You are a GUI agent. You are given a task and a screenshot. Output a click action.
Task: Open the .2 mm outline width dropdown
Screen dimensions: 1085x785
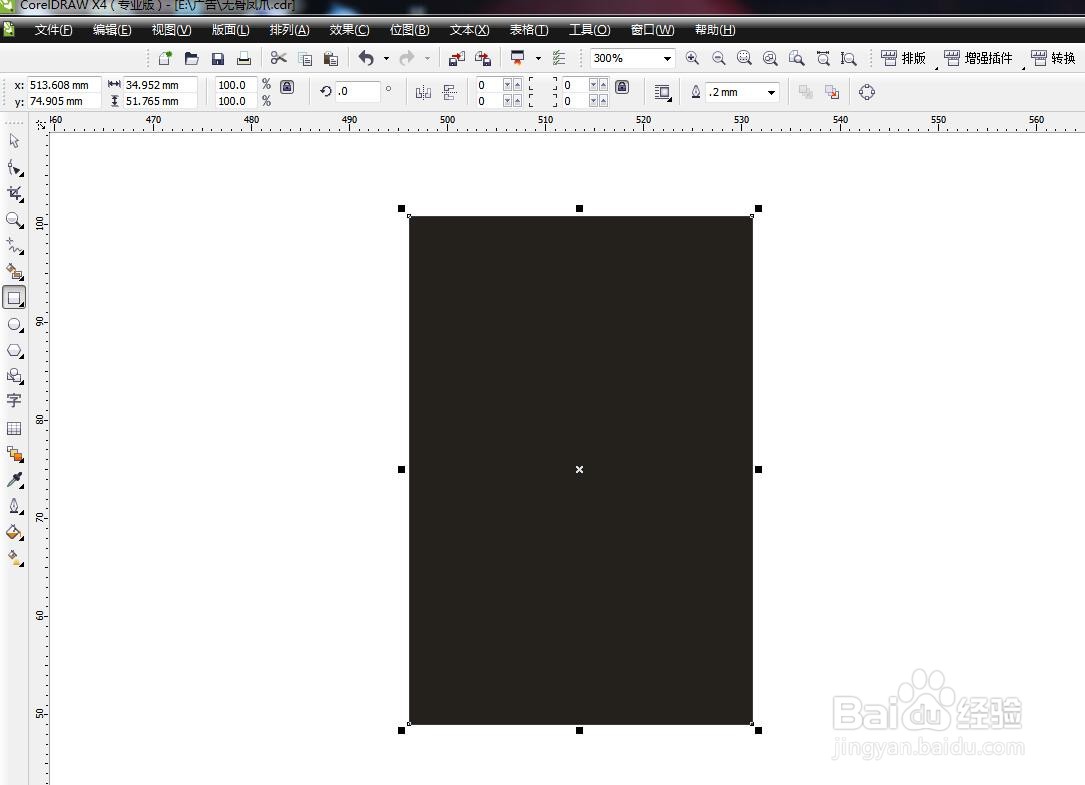770,92
